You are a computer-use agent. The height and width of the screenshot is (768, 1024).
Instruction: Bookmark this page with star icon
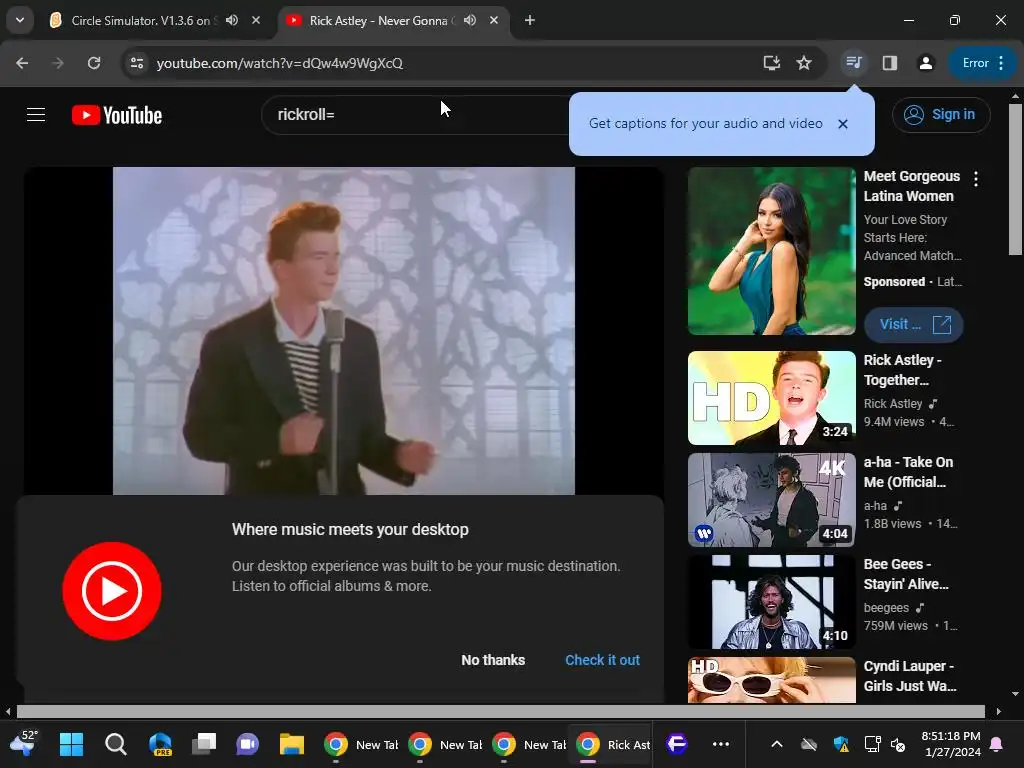point(804,63)
